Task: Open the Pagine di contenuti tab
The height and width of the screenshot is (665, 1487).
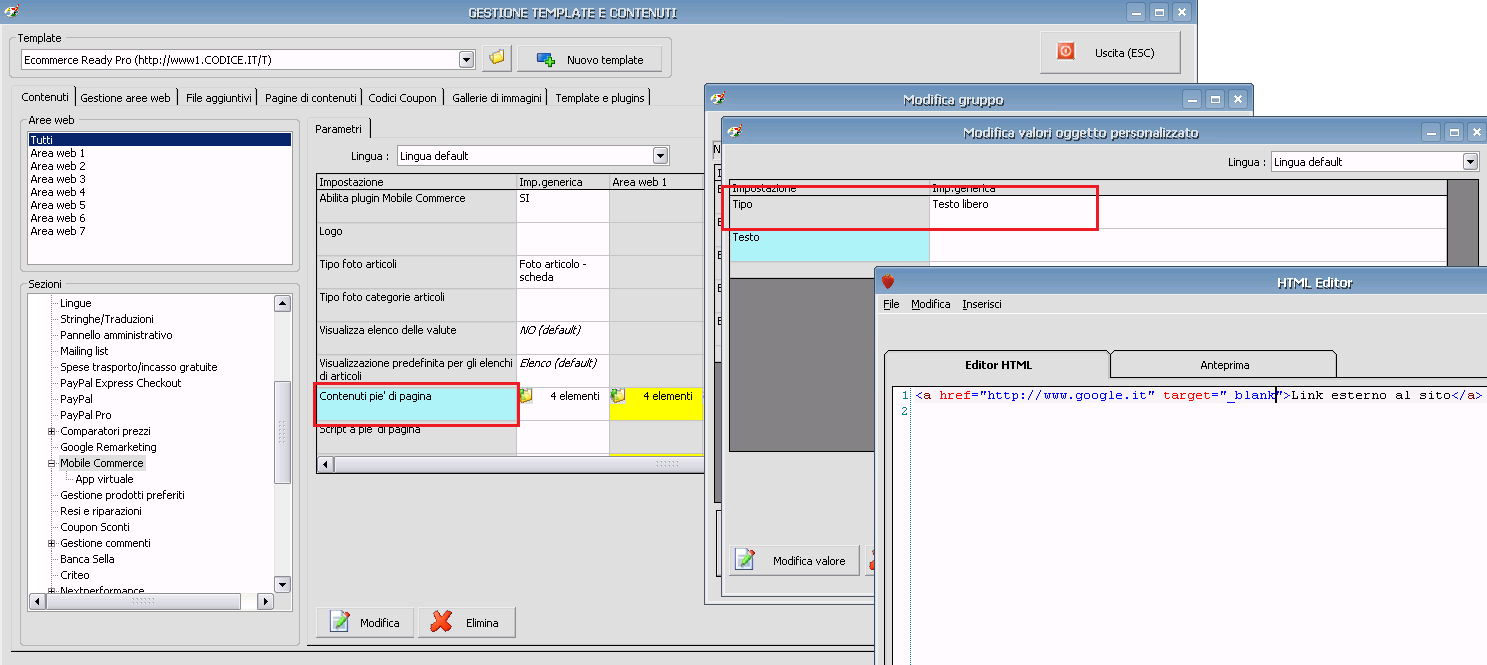Action: [311, 98]
